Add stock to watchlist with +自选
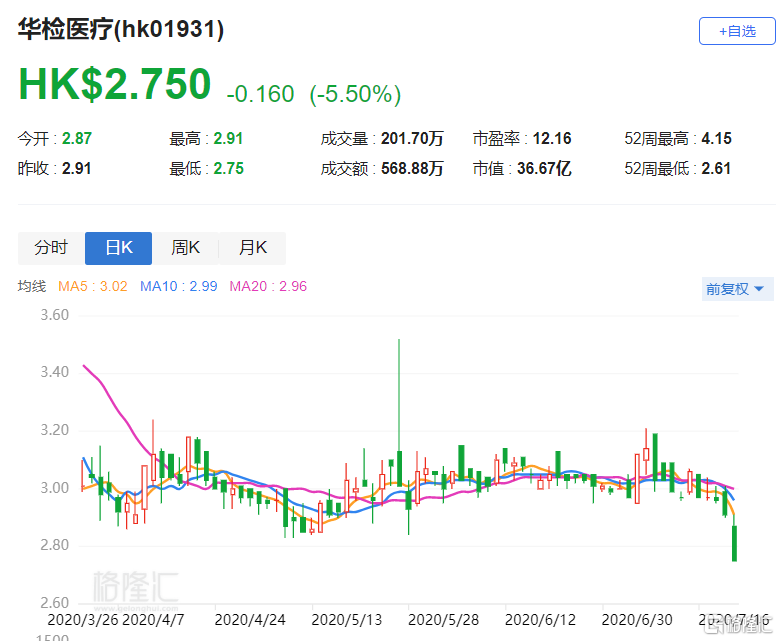 coord(736,31)
